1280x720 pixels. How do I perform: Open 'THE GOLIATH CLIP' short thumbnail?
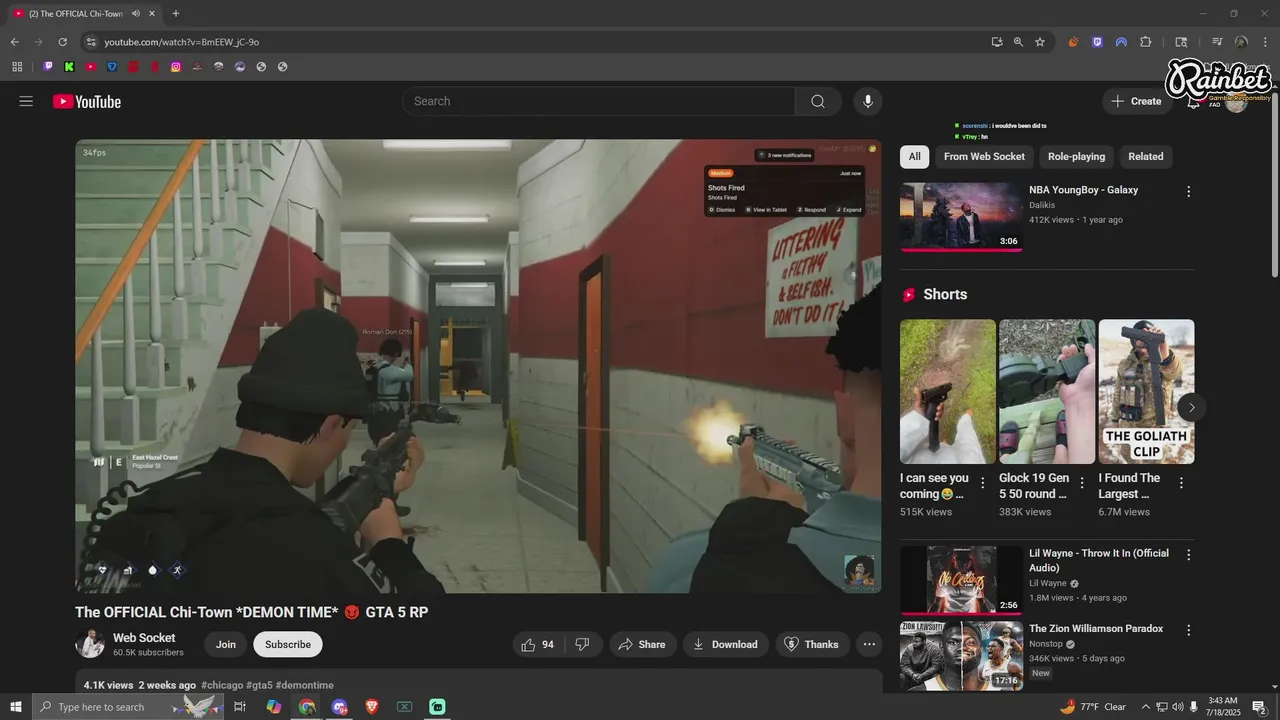[1146, 391]
